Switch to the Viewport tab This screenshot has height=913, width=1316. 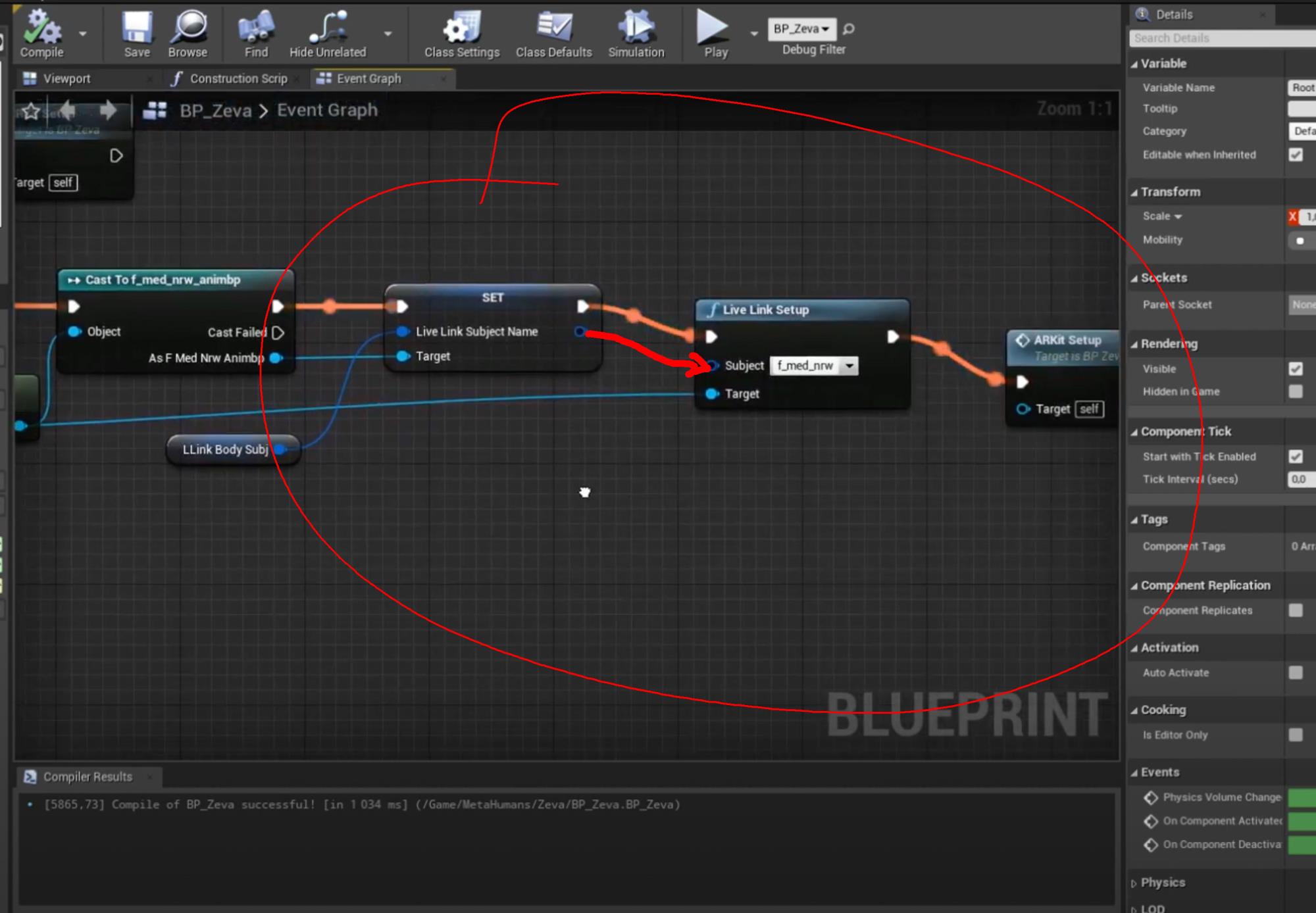click(x=68, y=77)
